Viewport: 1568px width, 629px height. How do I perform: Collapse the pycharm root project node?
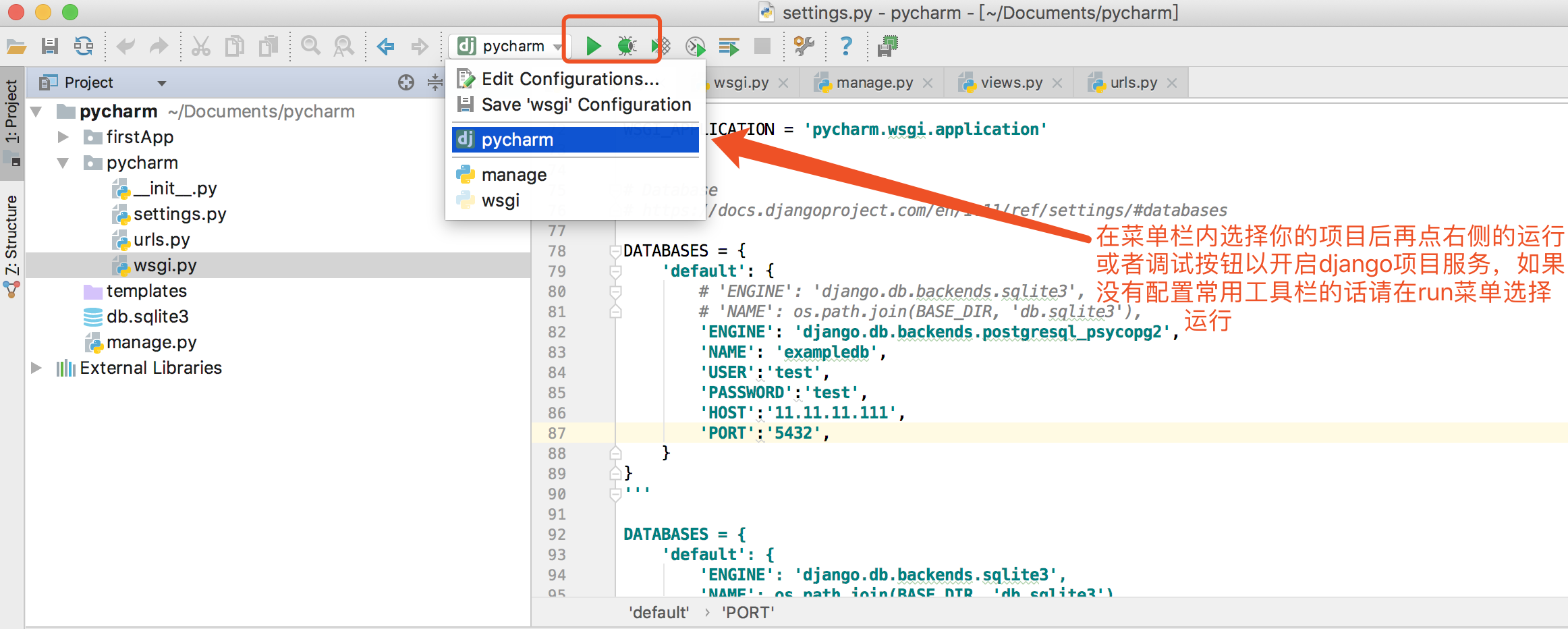(36, 111)
